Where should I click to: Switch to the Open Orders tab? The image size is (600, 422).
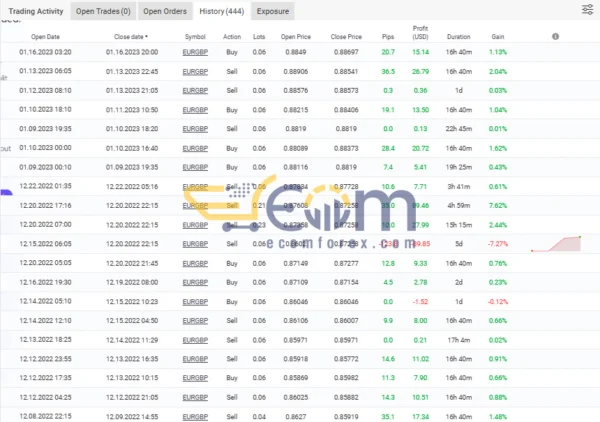(x=165, y=11)
